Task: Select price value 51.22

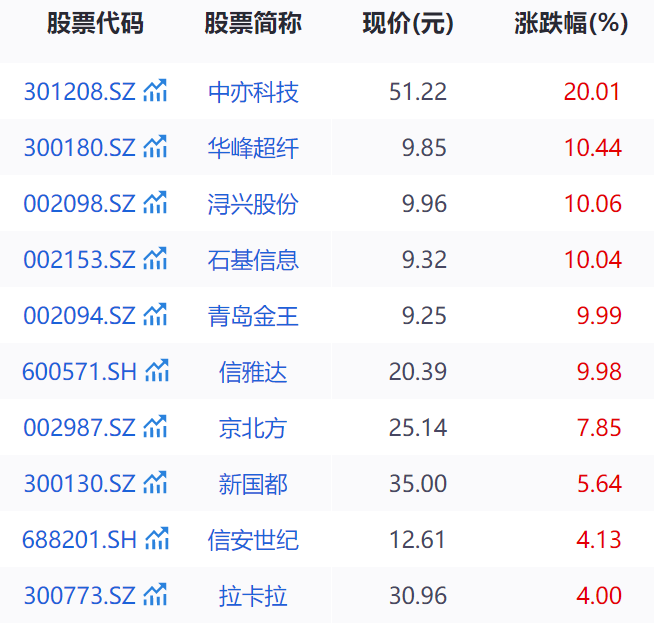Action: [x=418, y=92]
